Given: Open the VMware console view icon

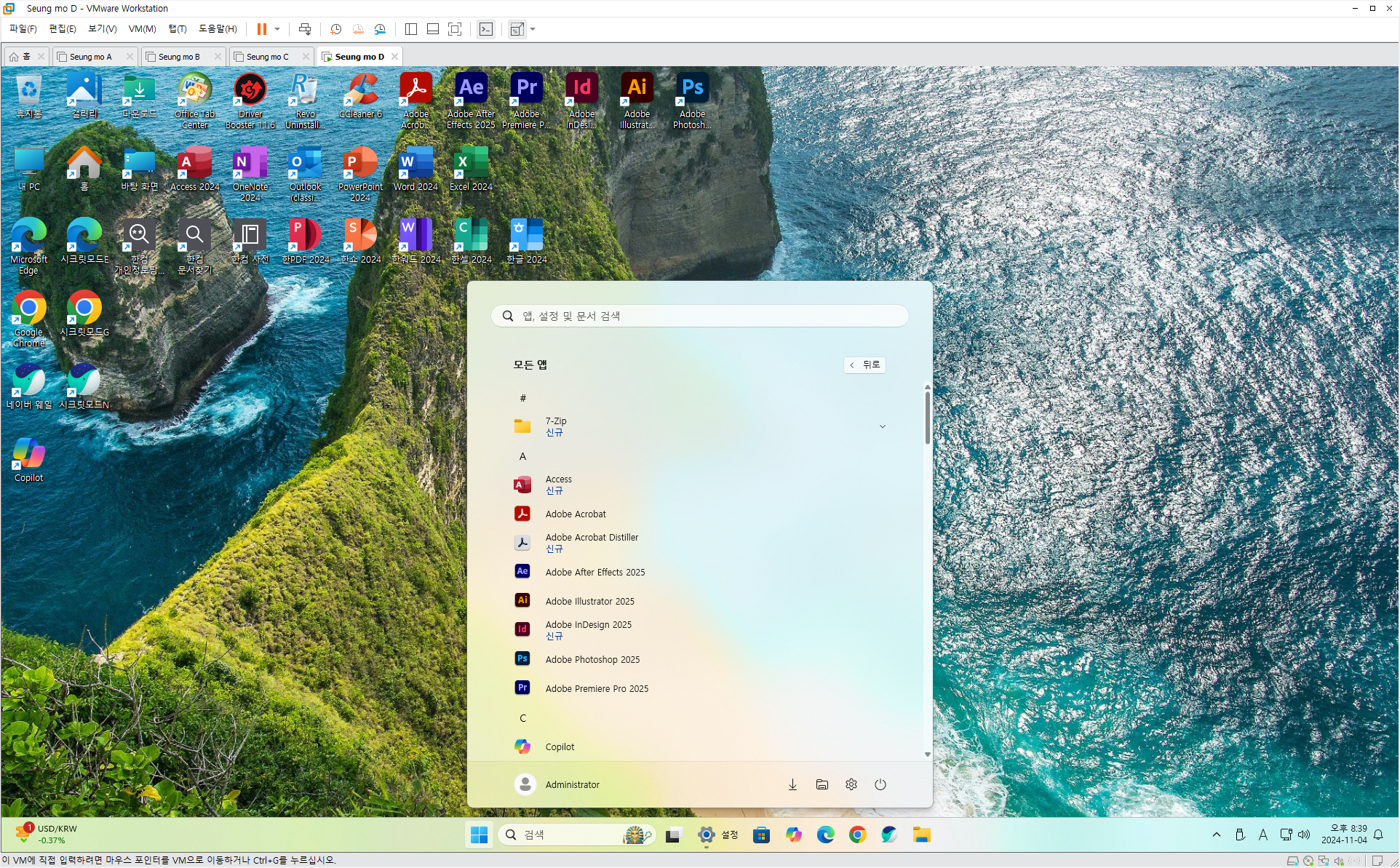Looking at the screenshot, I should (x=486, y=29).
